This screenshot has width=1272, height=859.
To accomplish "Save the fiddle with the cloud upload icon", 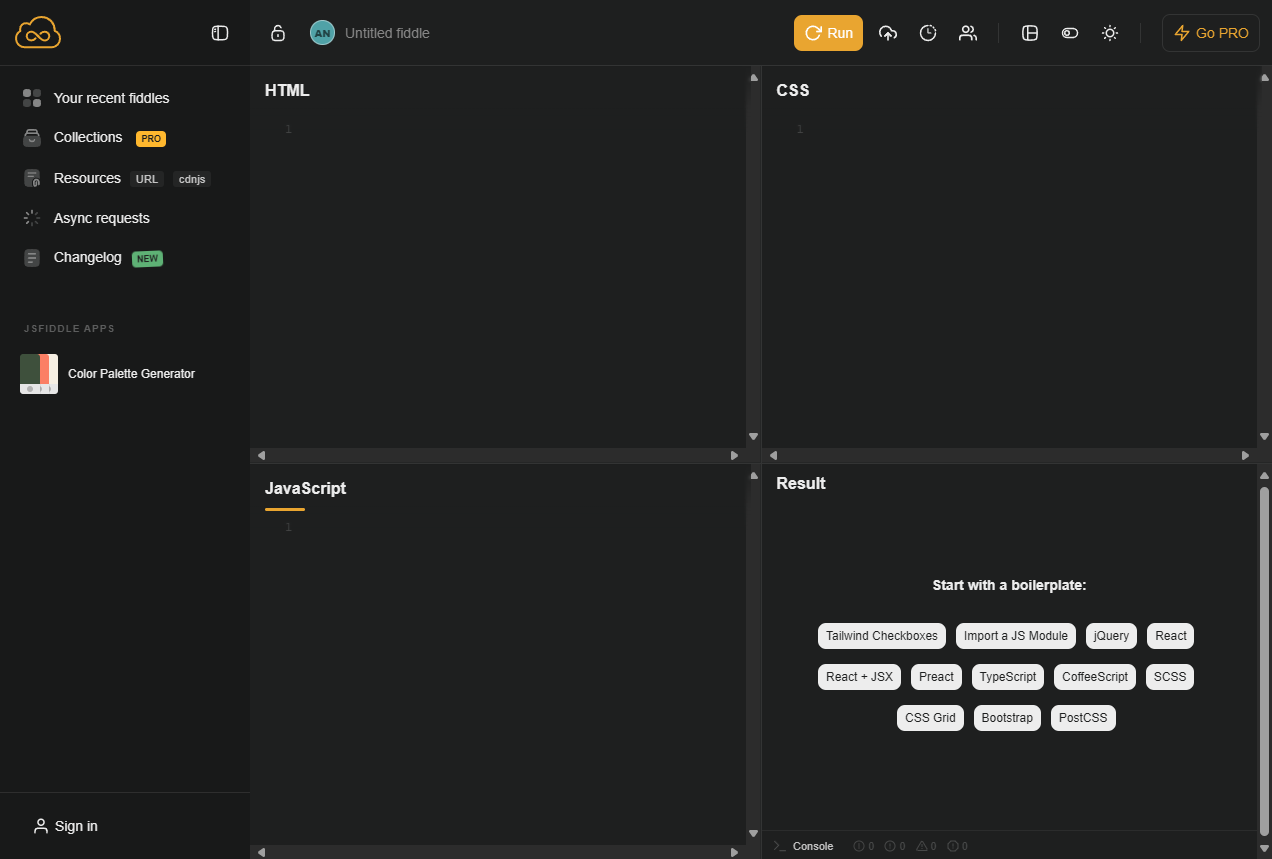I will [888, 32].
